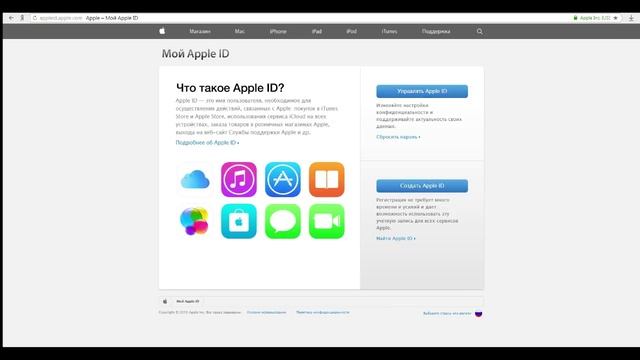This screenshot has width=640, height=360.
Task: Click the Apple – Мой Apple ID page title
Action: coord(112,18)
